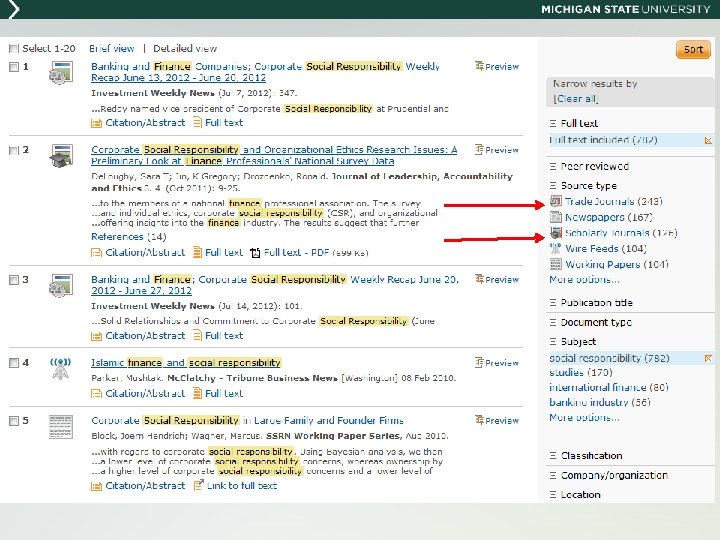This screenshot has height=540, width=720.
Task: Remove the 'Full text included' filter via its icon
Action: [708, 141]
